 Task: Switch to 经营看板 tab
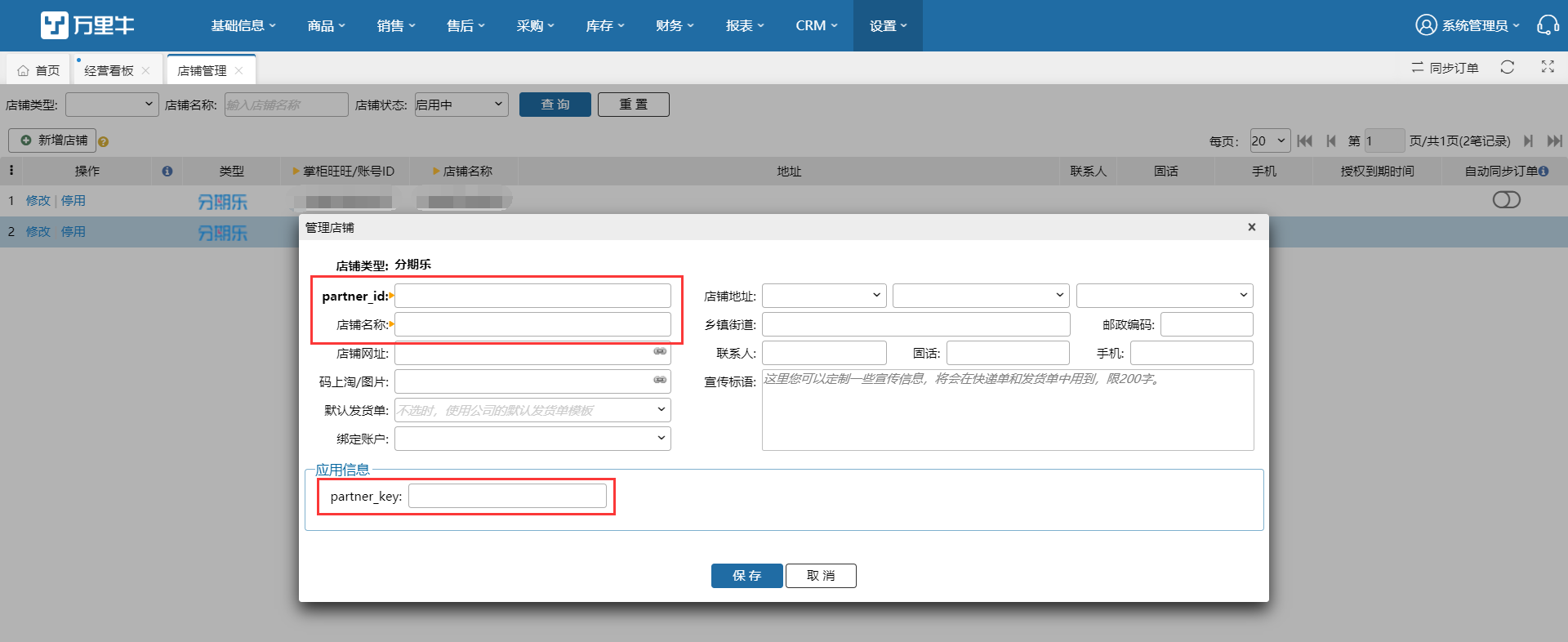tap(109, 70)
